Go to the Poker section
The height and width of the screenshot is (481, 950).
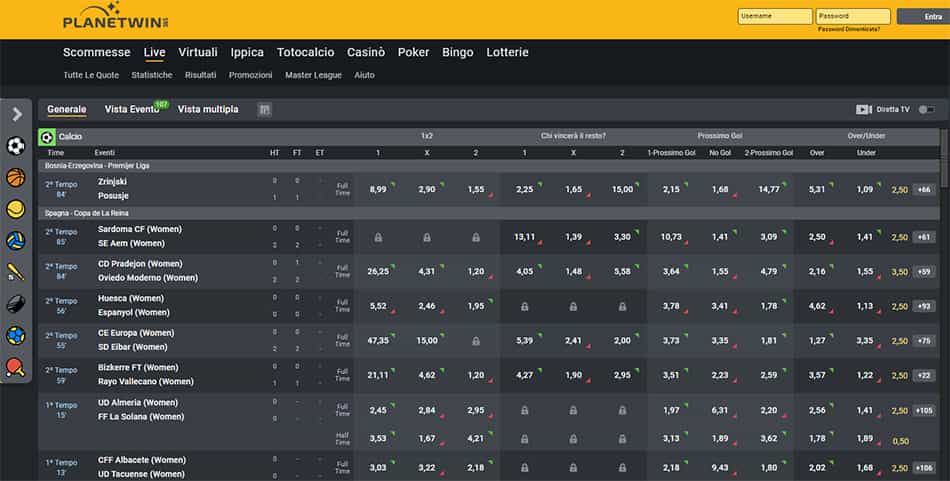pyautogui.click(x=413, y=53)
